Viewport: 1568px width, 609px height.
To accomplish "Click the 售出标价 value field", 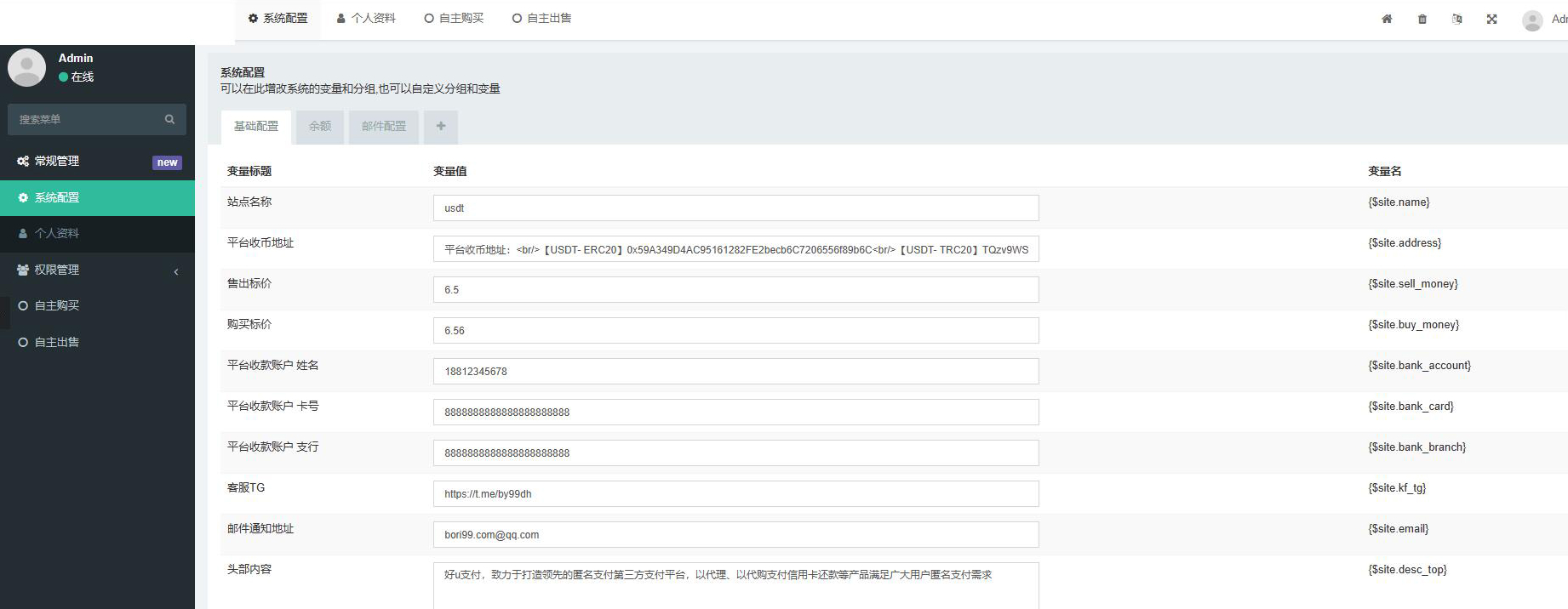I will coord(735,289).
